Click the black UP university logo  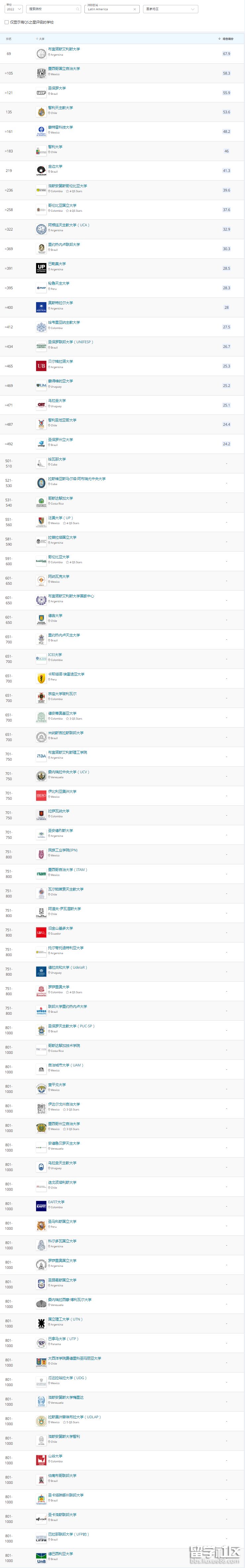click(41, 268)
